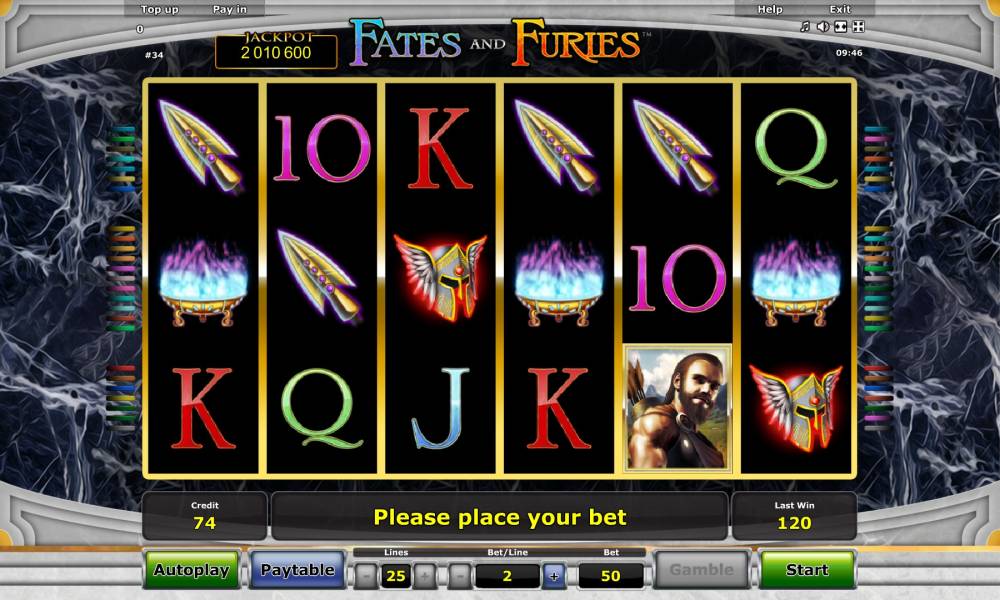Viewport: 1000px width, 600px height.
Task: Increase number of Lines with plus
Action: 425,576
